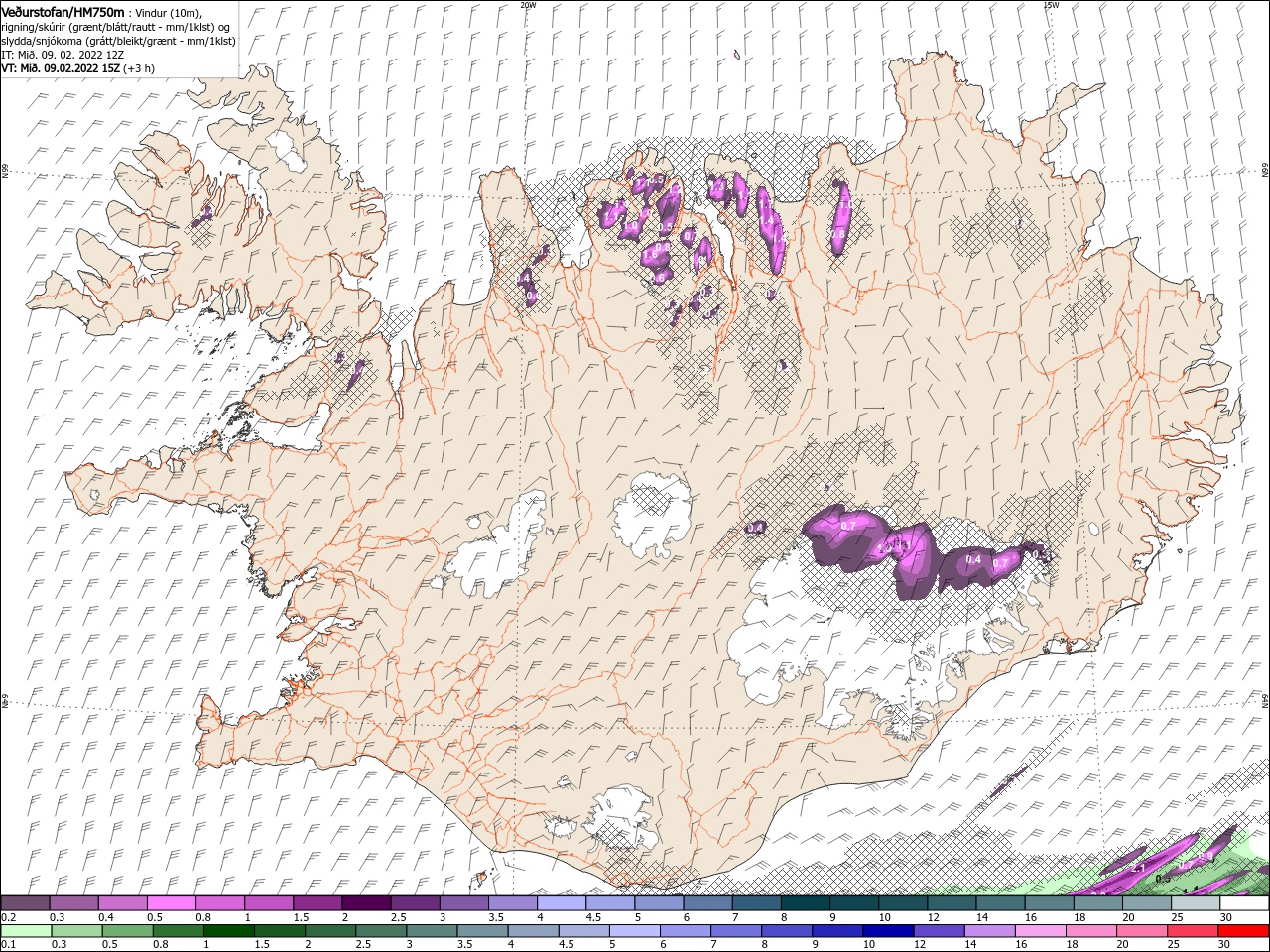Viewport: 1270px width, 952px height.
Task: Click the 15W longitude label at top
Action: coord(1050,4)
